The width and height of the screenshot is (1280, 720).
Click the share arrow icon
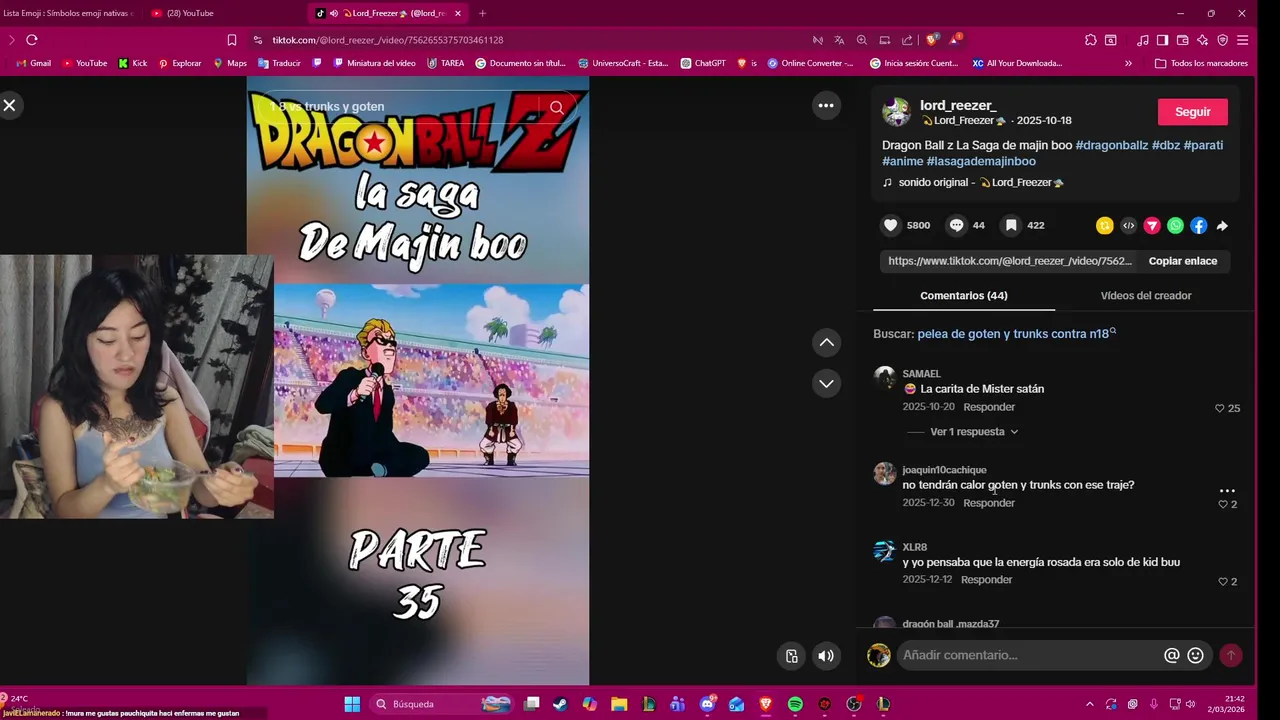pos(1222,226)
